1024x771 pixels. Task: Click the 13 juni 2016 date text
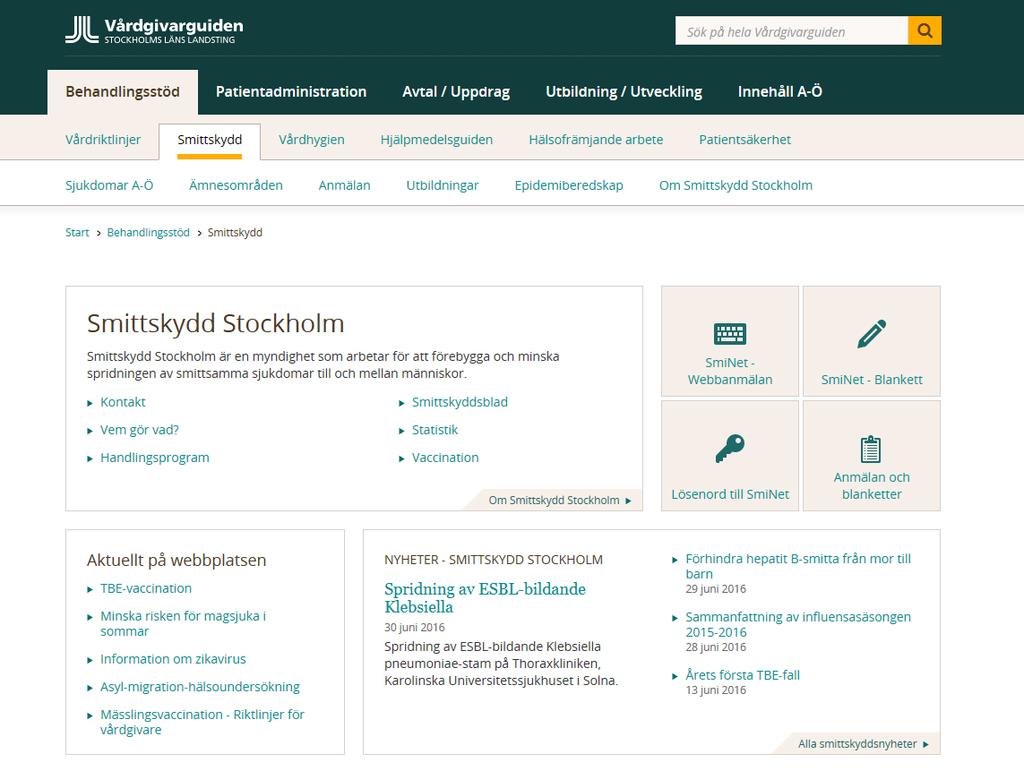pyautogui.click(x=716, y=690)
